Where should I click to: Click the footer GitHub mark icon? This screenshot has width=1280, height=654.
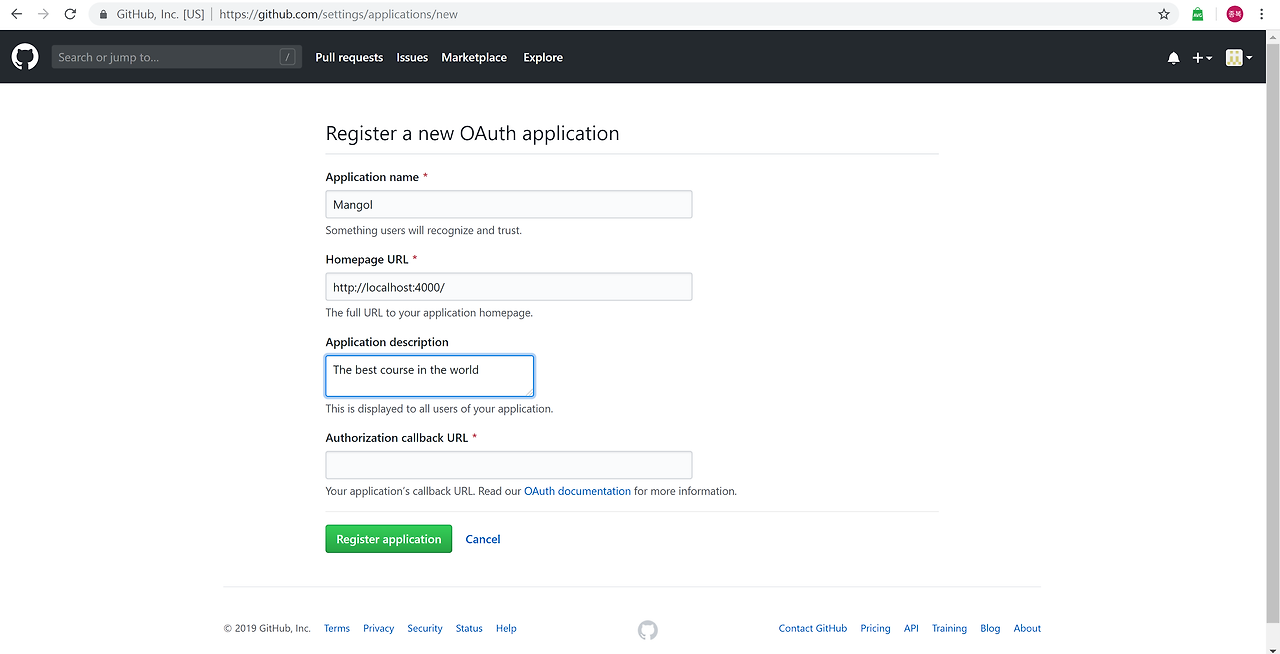click(648, 630)
